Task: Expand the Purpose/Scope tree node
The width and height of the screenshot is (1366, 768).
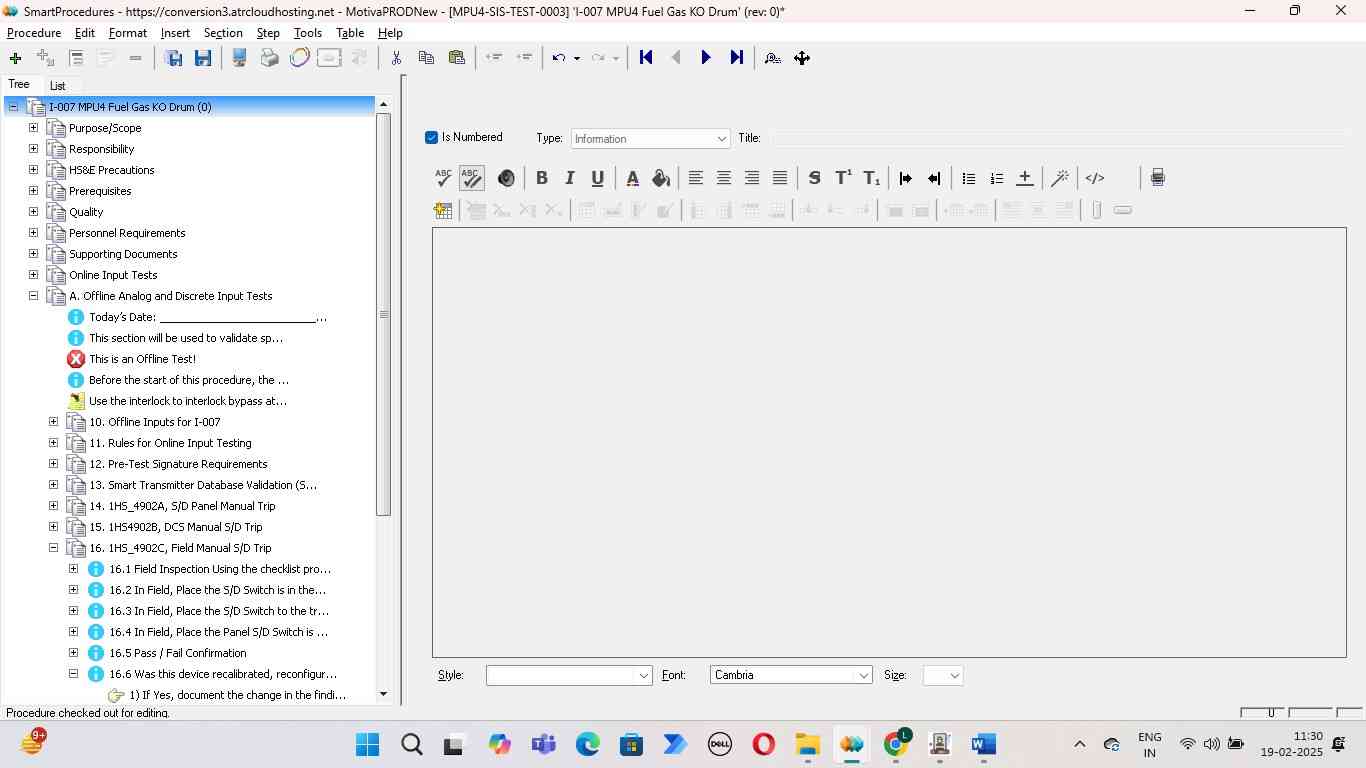Action: pyautogui.click(x=33, y=128)
